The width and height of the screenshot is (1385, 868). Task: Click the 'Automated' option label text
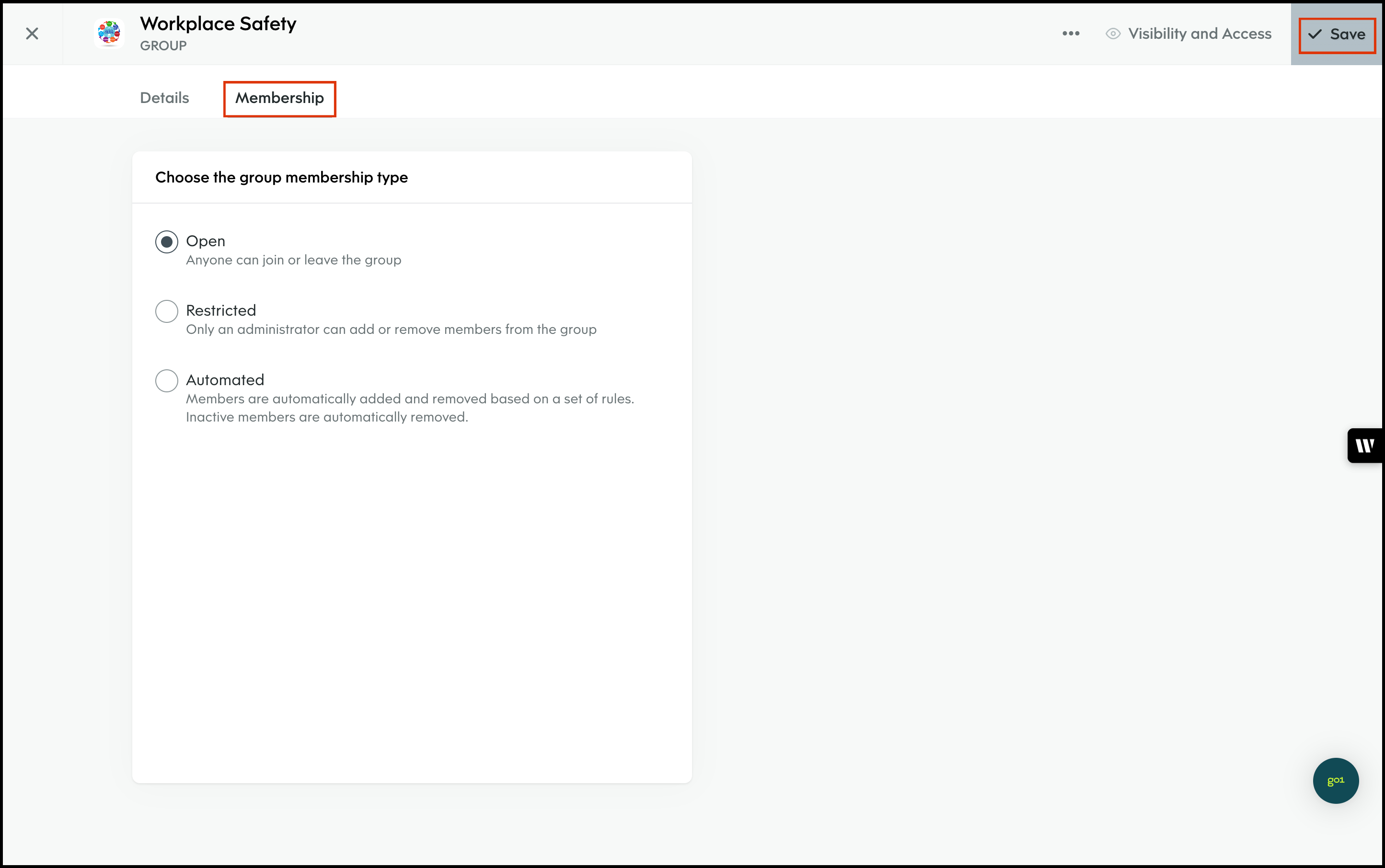[x=225, y=380]
